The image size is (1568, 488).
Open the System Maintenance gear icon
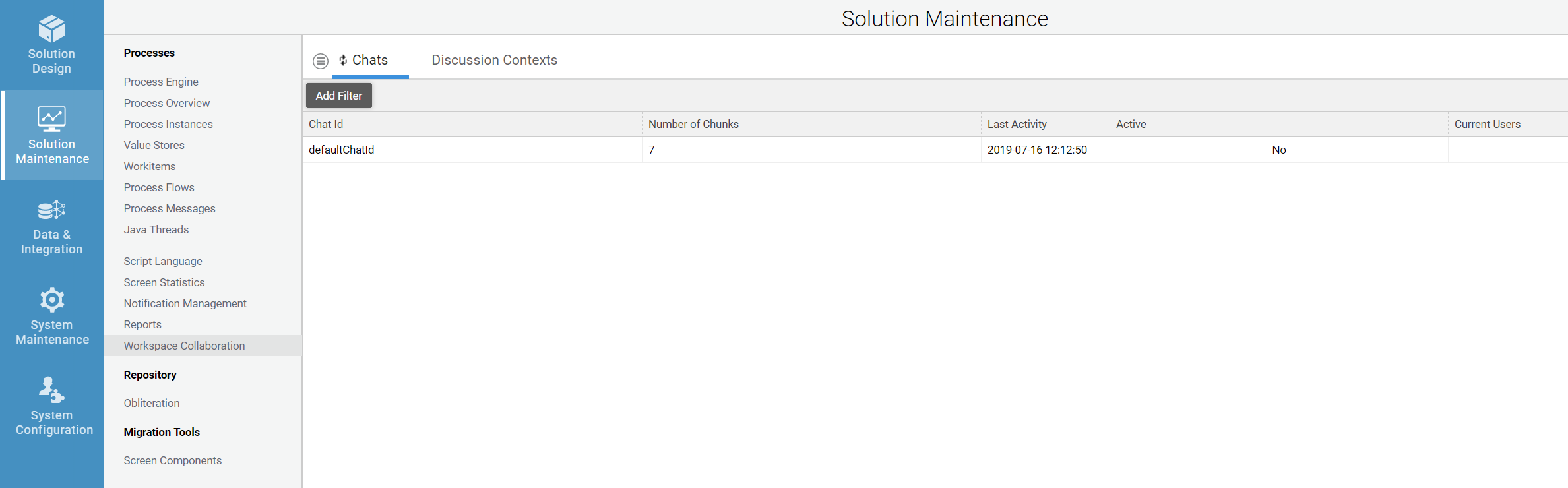click(51, 300)
